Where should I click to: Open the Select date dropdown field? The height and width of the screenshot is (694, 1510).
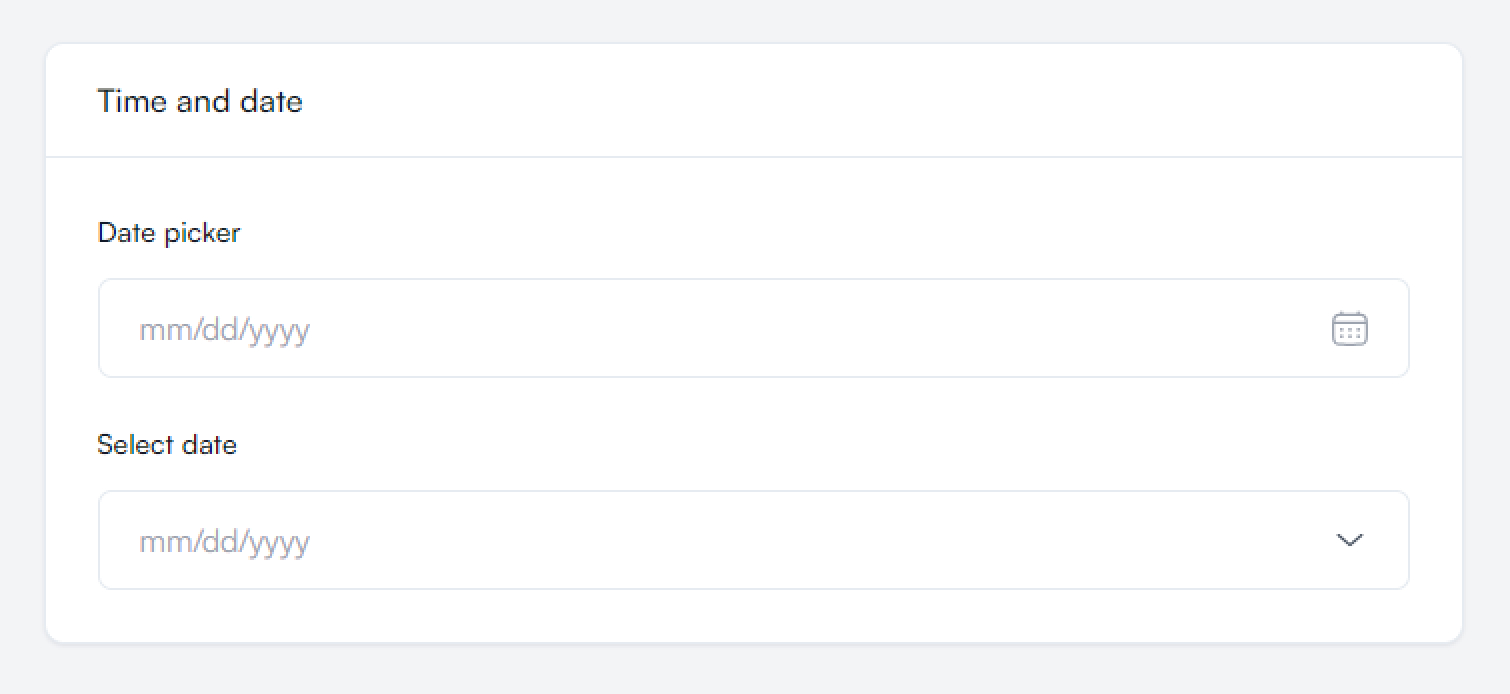[700, 540]
